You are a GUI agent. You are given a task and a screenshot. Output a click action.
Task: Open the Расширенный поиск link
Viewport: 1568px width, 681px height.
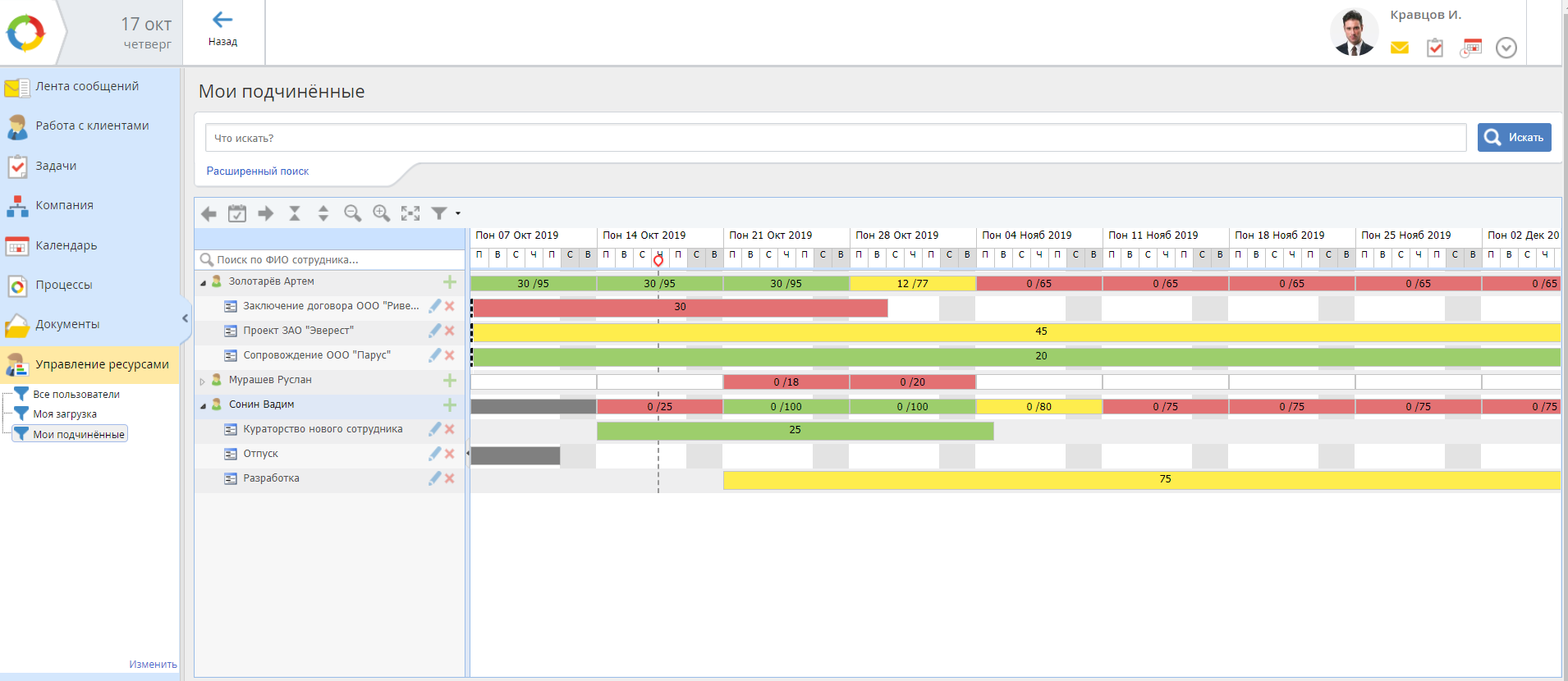click(258, 171)
